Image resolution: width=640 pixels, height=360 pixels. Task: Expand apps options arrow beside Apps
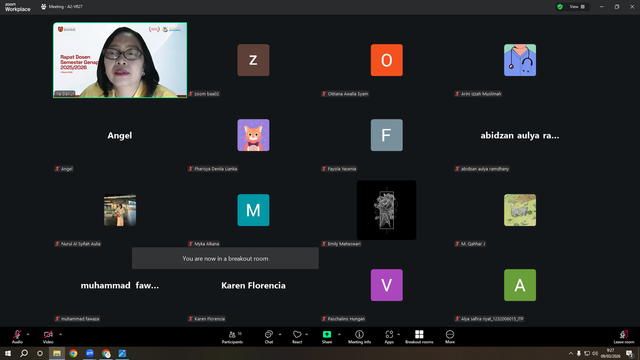[x=398, y=334]
